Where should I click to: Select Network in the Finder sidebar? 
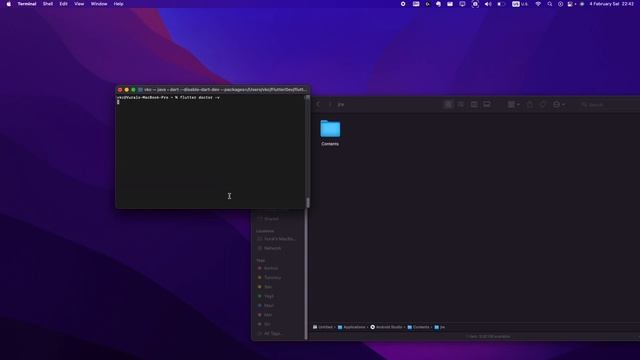[269, 248]
